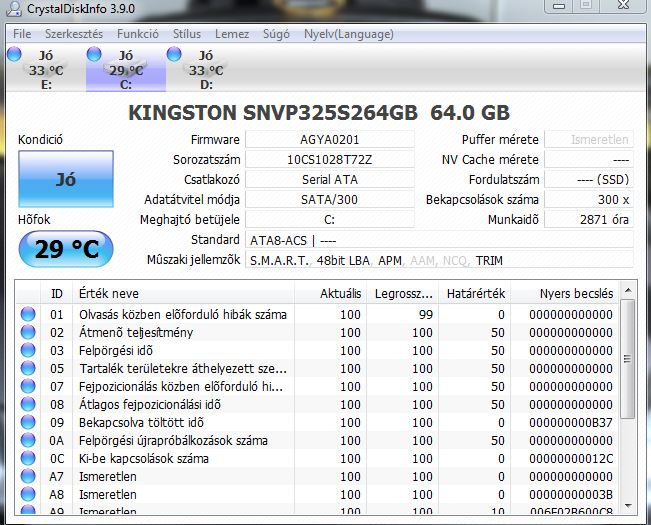Viewport: 651px width, 525px height.
Task: Select row Átmenő teljesítmény
Action: pos(318,332)
